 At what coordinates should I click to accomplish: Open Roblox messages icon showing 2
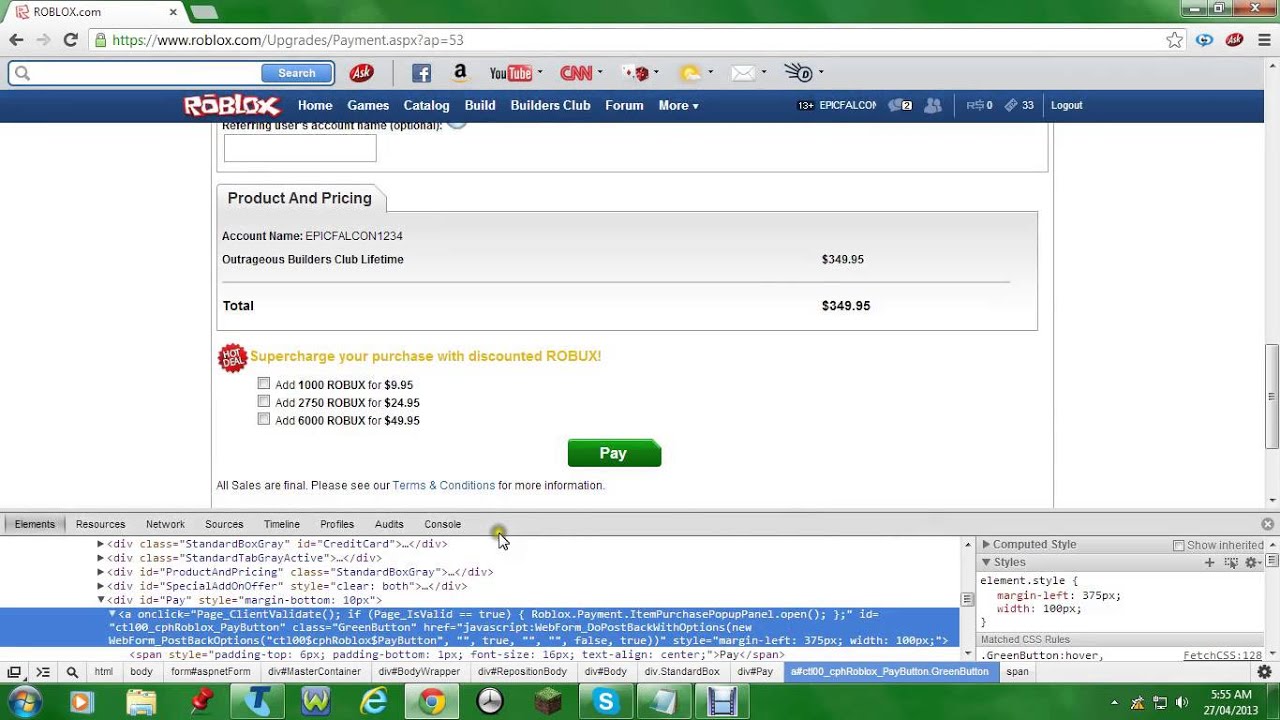tap(900, 105)
